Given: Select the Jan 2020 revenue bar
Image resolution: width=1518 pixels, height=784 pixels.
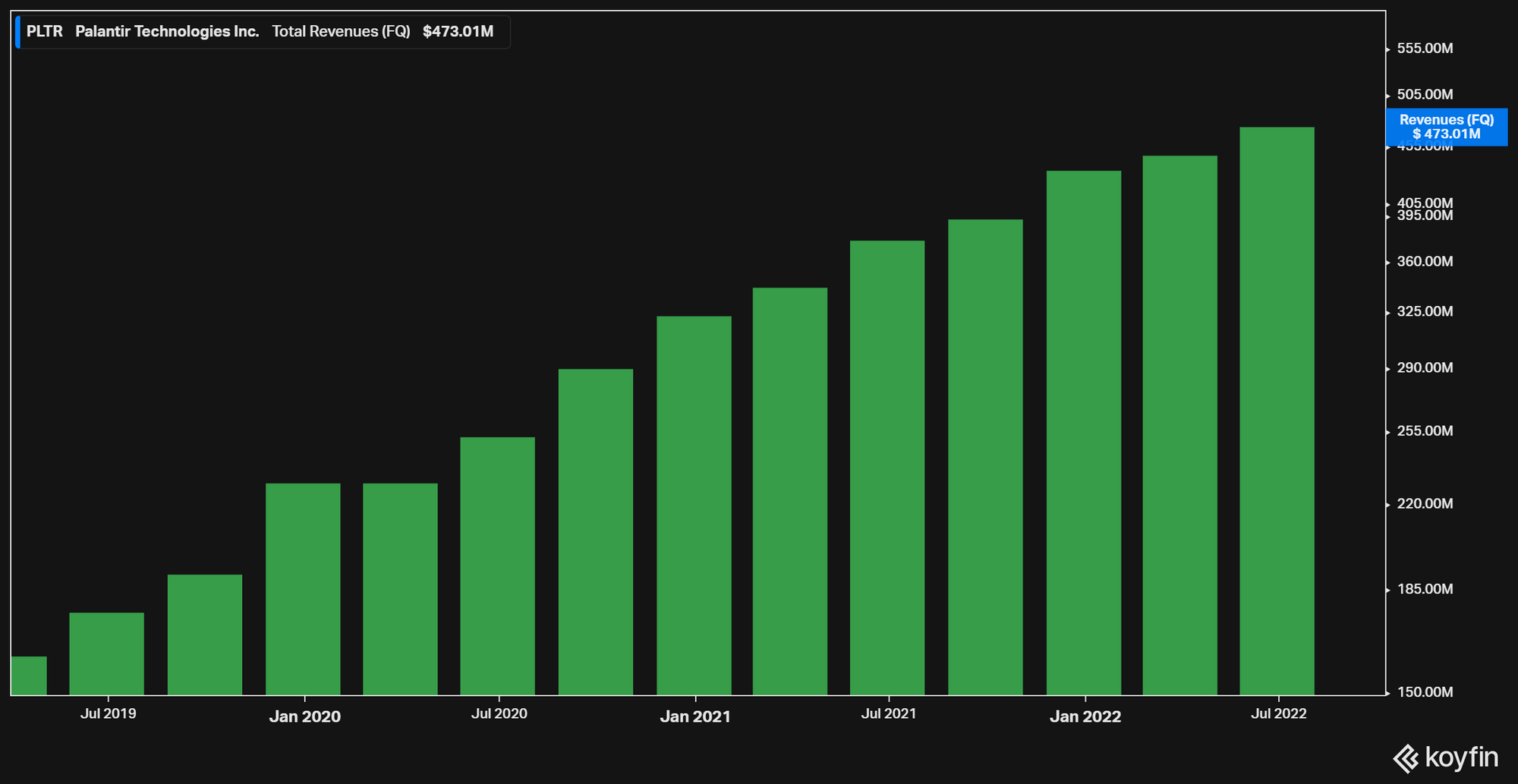Looking at the screenshot, I should coord(303,589).
